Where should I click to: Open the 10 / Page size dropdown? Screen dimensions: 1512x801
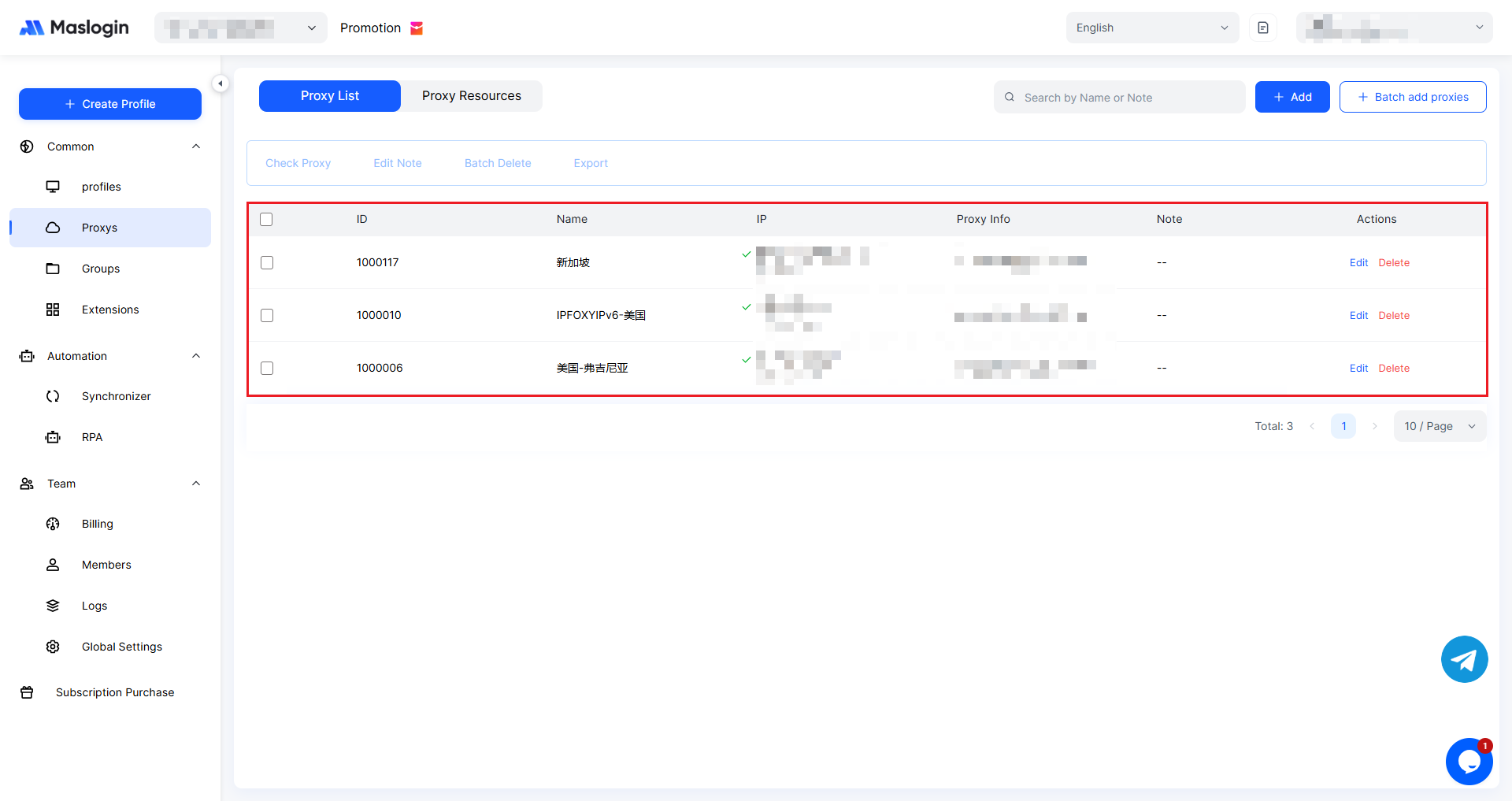1440,426
